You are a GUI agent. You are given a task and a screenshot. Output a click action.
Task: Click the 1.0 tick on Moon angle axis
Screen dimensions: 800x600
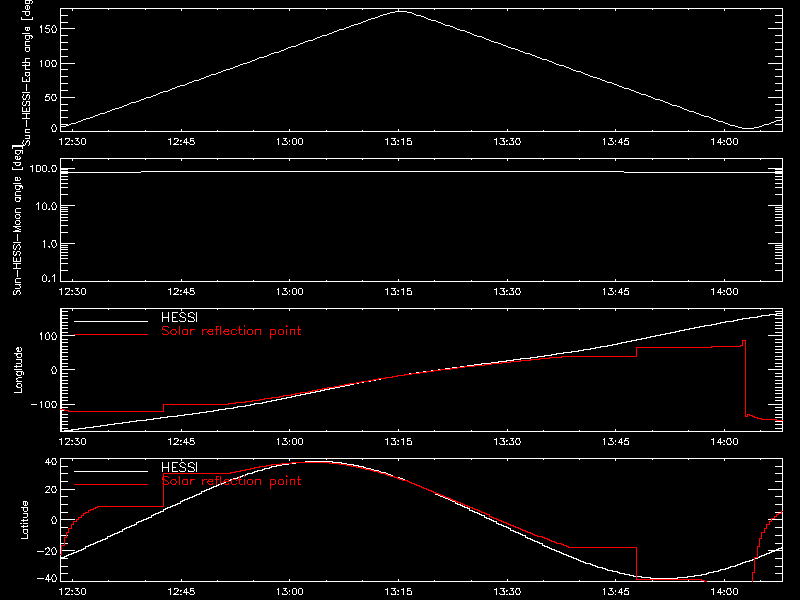(x=49, y=244)
